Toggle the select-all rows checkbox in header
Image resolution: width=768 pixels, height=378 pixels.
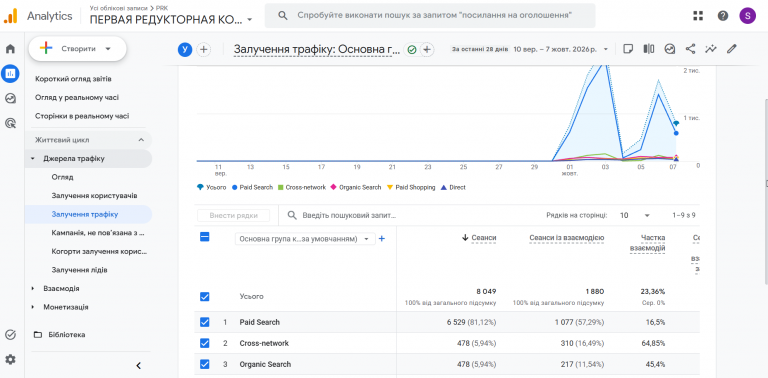[x=205, y=237]
